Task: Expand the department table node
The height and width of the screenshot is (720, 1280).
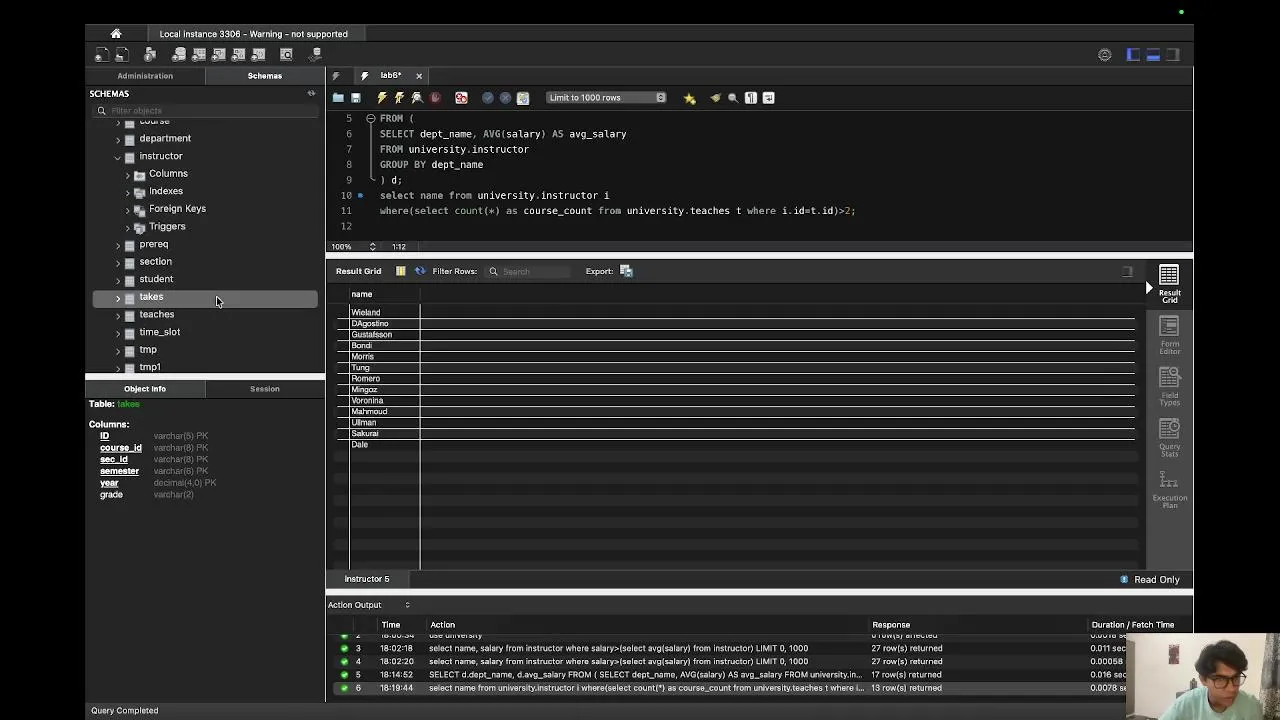Action: (118, 139)
